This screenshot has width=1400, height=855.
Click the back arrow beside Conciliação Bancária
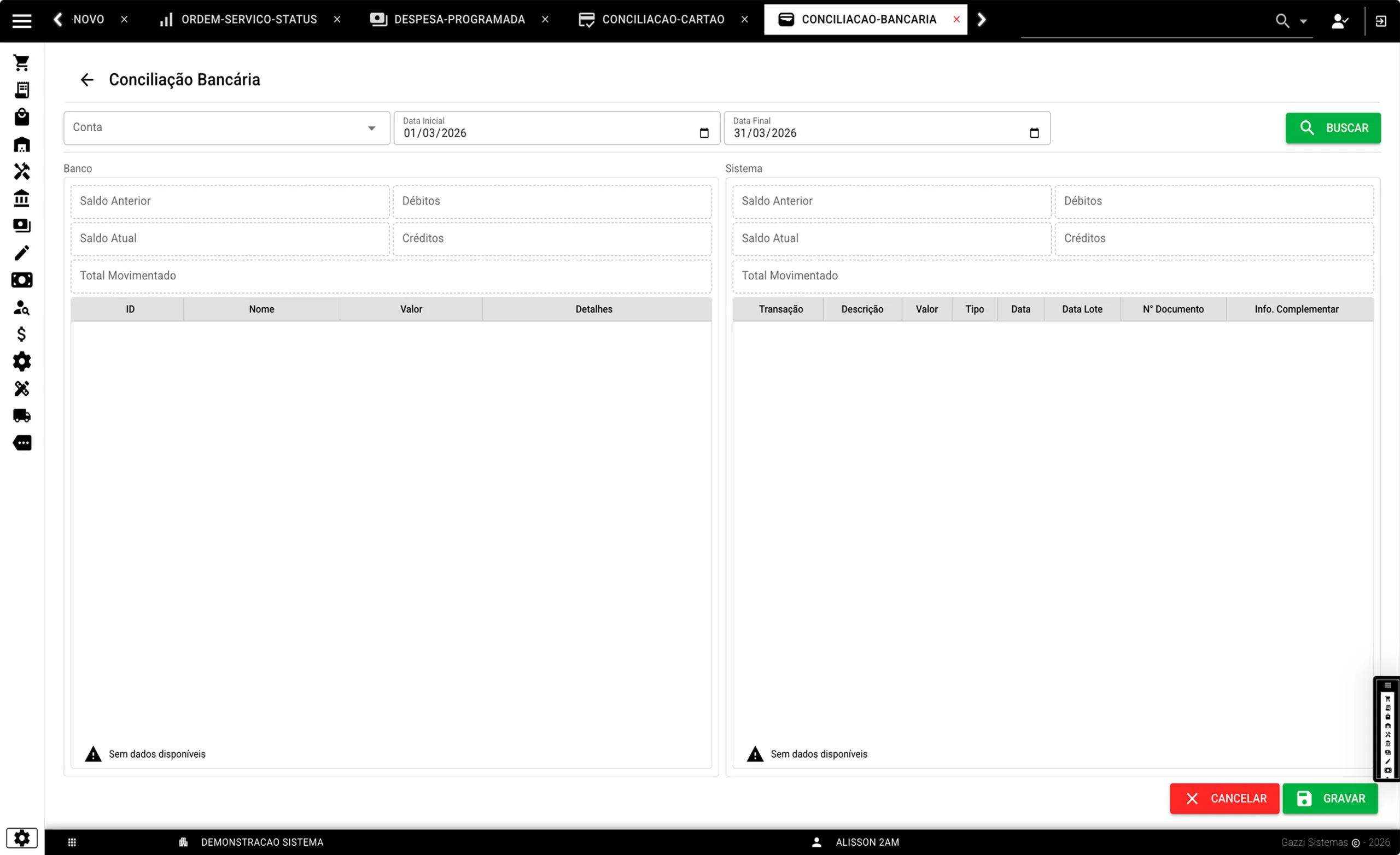click(87, 79)
